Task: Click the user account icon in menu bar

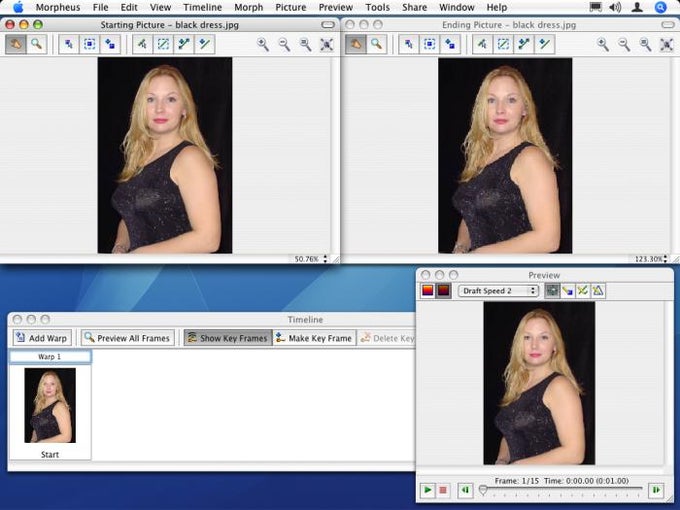Action: [x=637, y=7]
